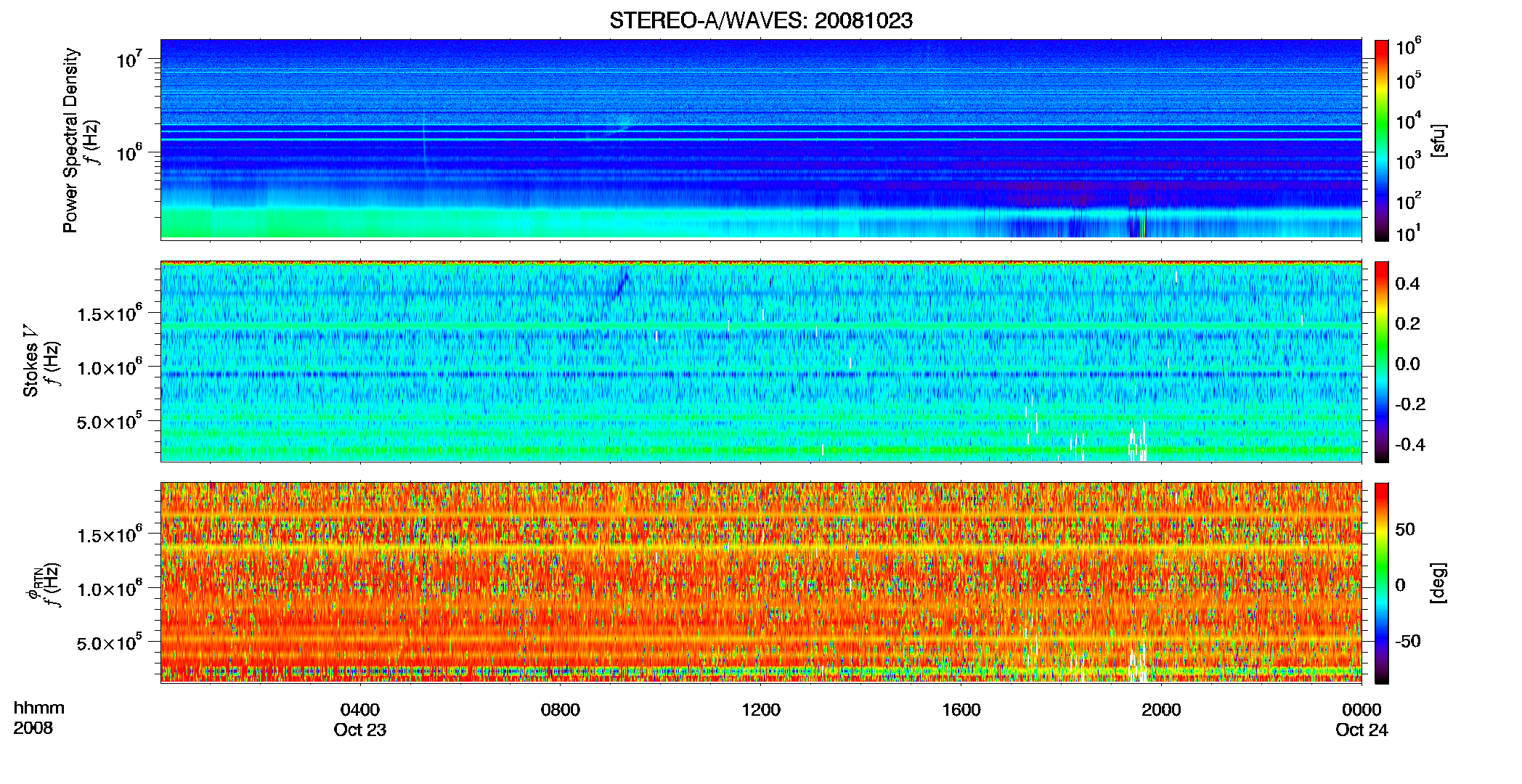Click the "1600" time axis label
Image resolution: width=1522 pixels, height=784 pixels.
(x=961, y=709)
